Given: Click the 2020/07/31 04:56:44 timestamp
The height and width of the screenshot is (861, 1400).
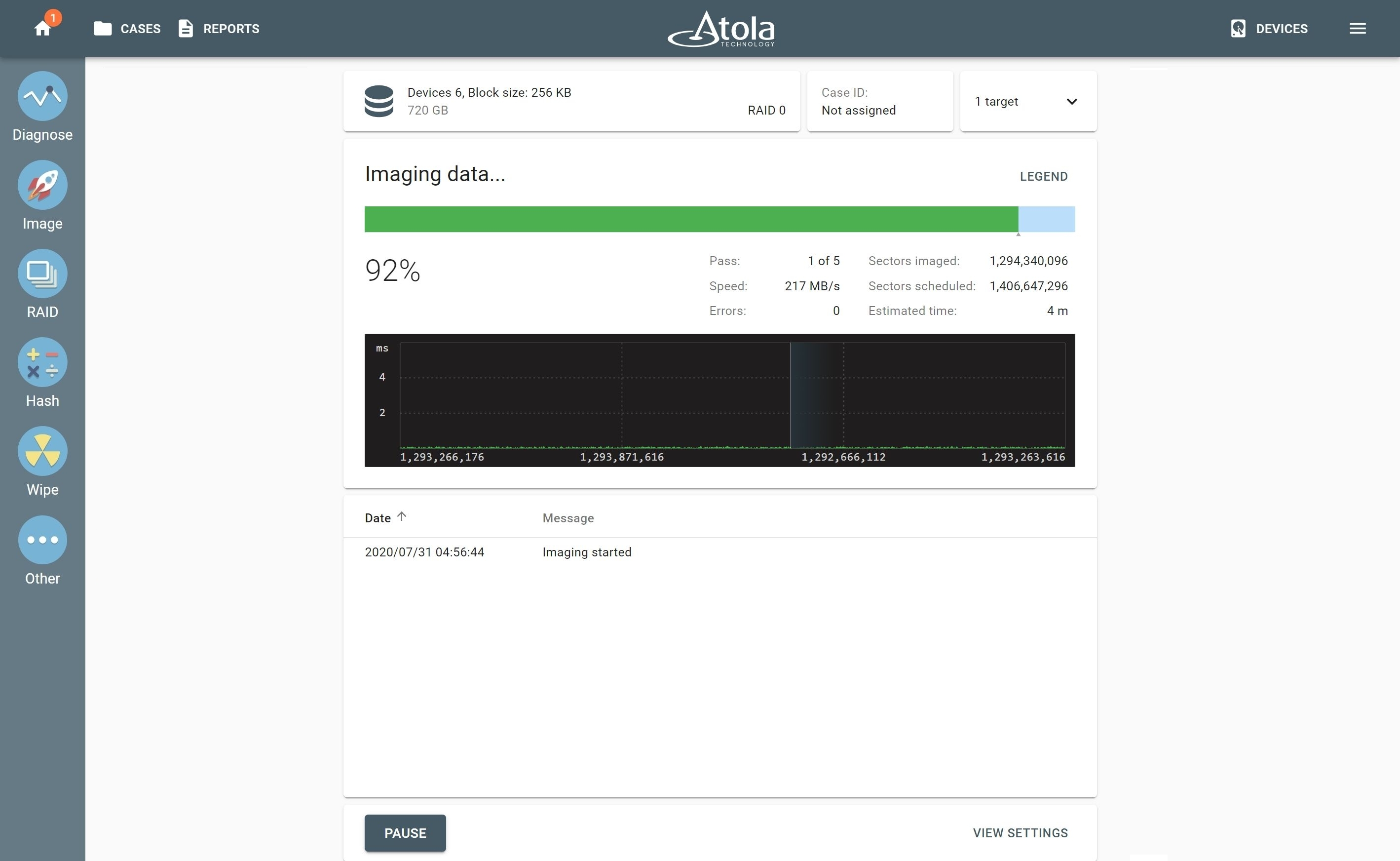Looking at the screenshot, I should pyautogui.click(x=424, y=552).
